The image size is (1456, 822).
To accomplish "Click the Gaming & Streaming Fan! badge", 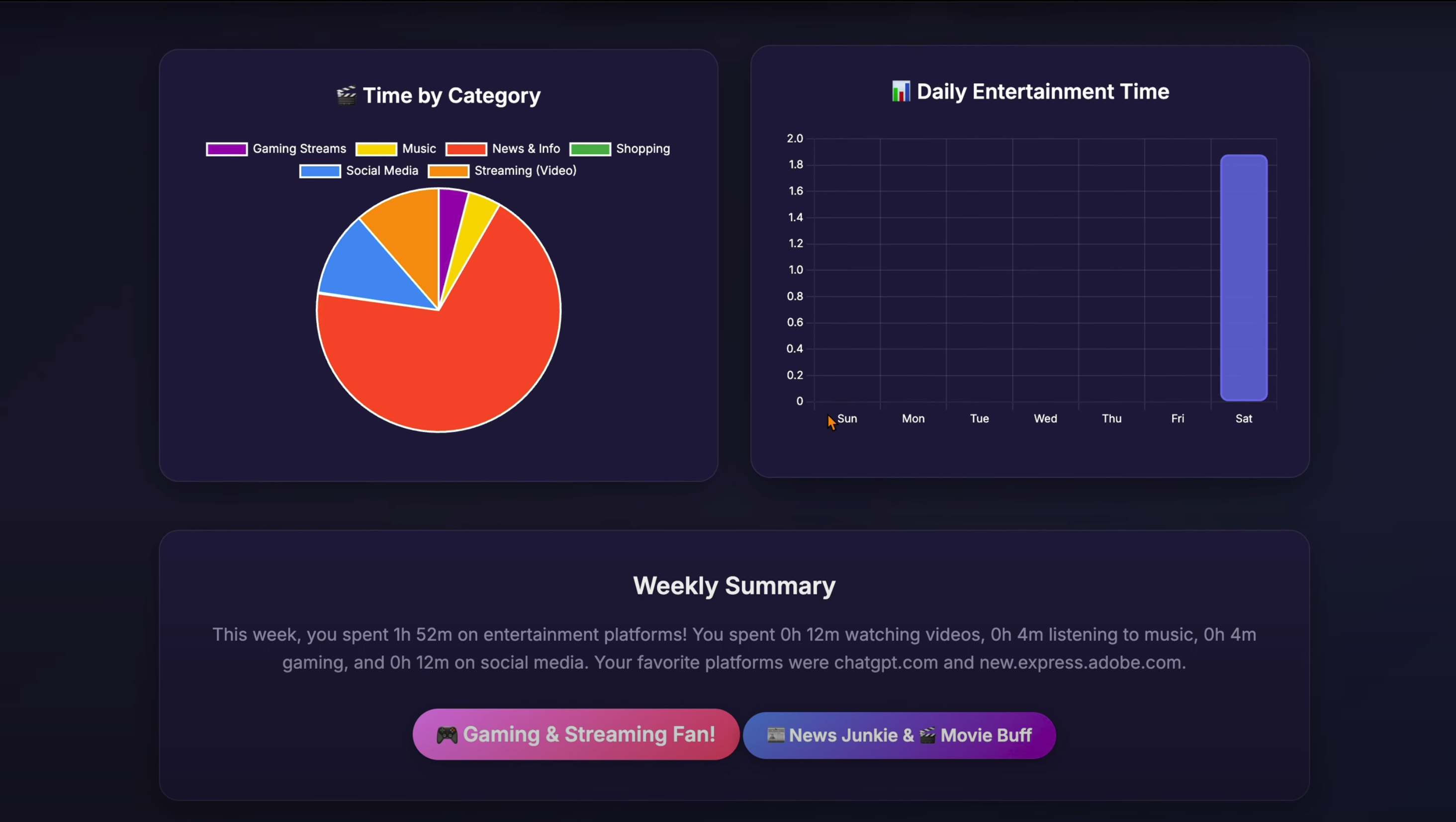I will click(x=575, y=735).
